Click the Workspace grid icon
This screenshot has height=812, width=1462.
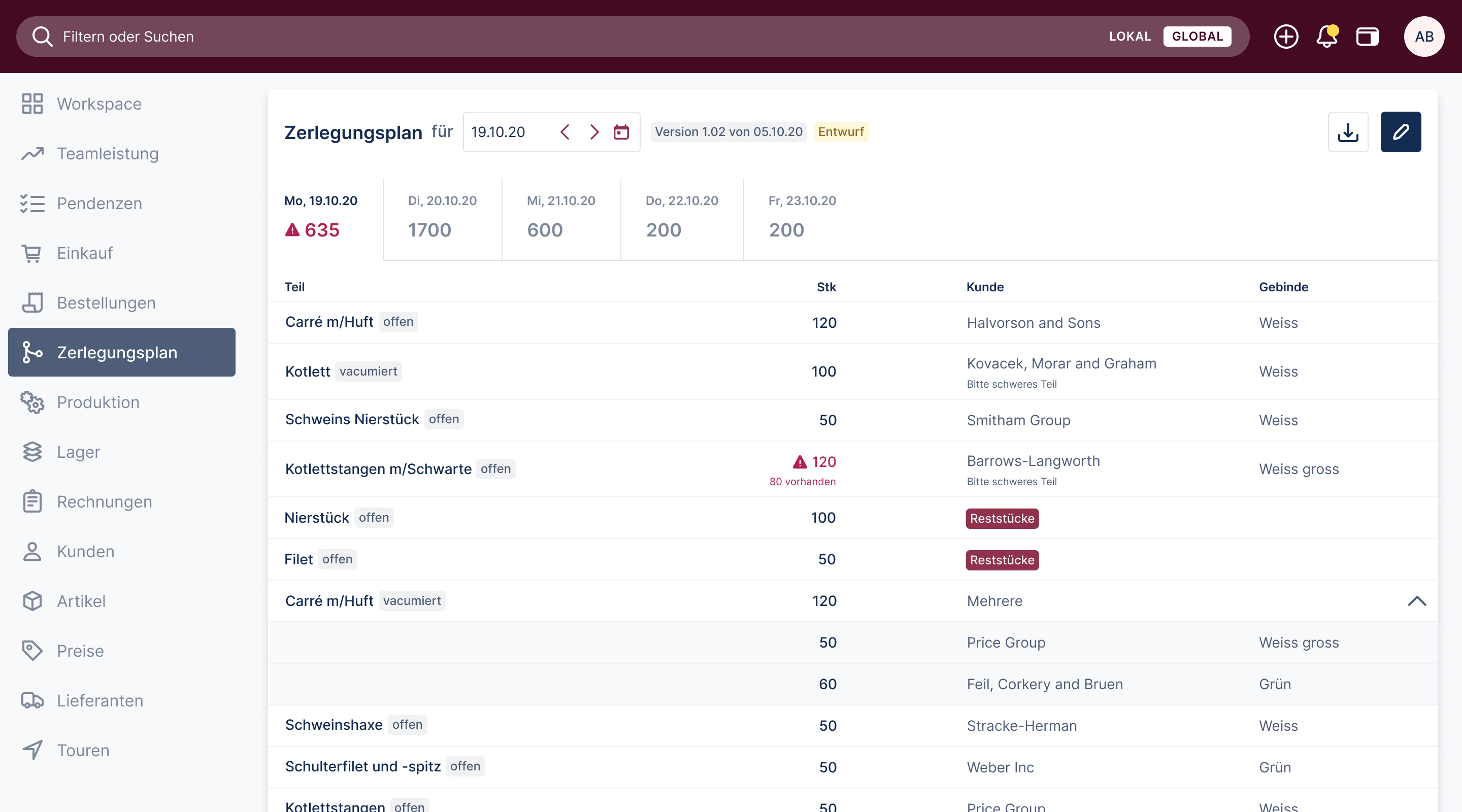click(x=32, y=104)
